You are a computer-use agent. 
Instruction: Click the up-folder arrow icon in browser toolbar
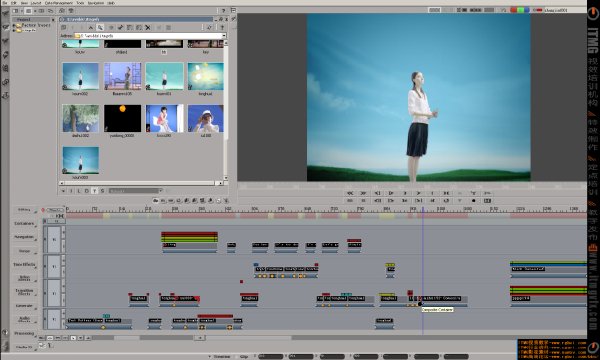click(91, 28)
